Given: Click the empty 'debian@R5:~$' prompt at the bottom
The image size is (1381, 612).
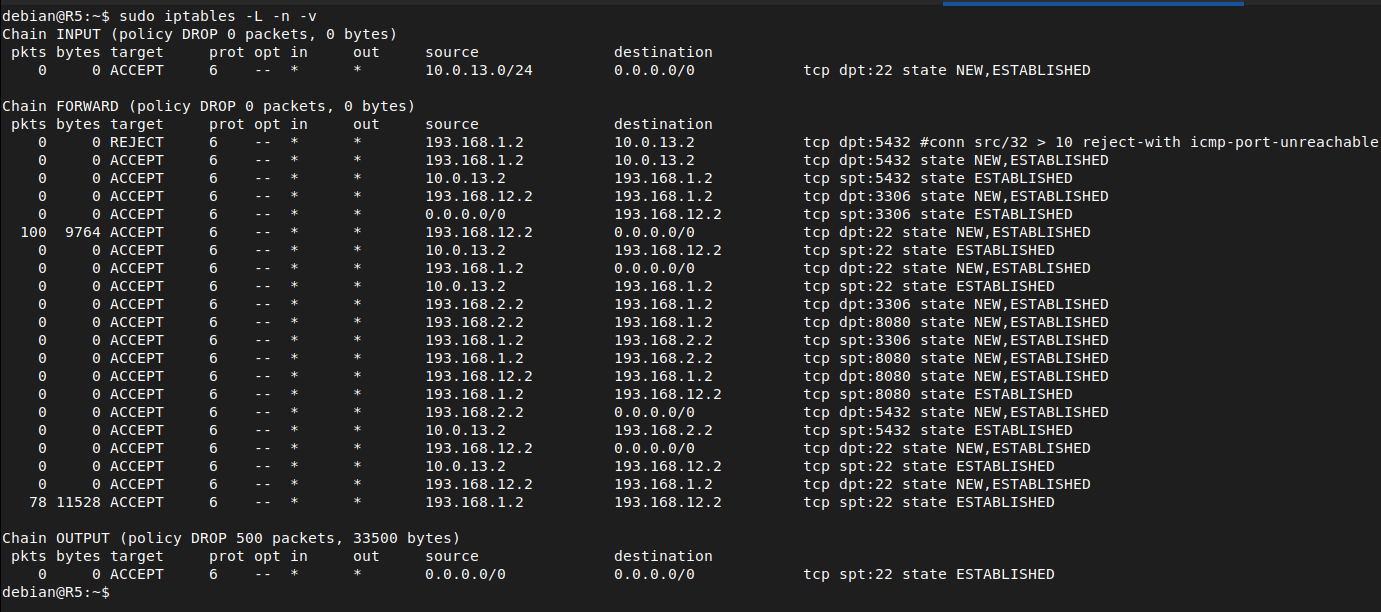Looking at the screenshot, I should (56, 592).
